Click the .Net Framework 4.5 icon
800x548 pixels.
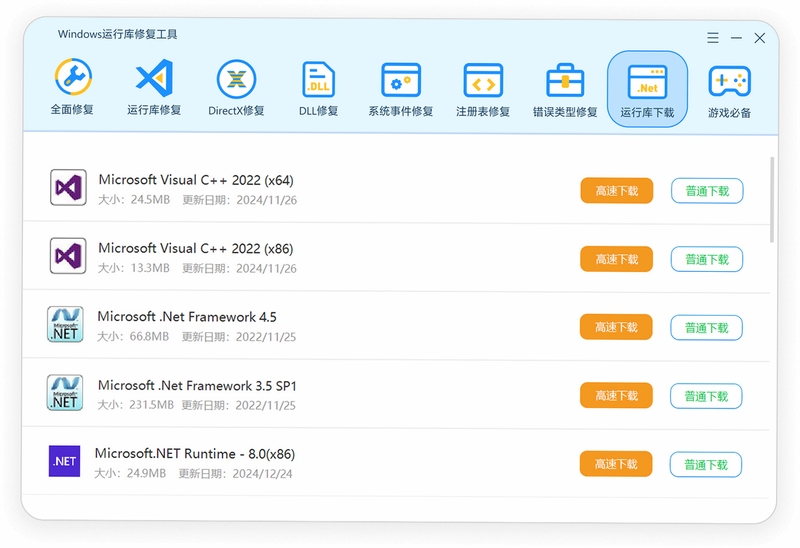65,324
